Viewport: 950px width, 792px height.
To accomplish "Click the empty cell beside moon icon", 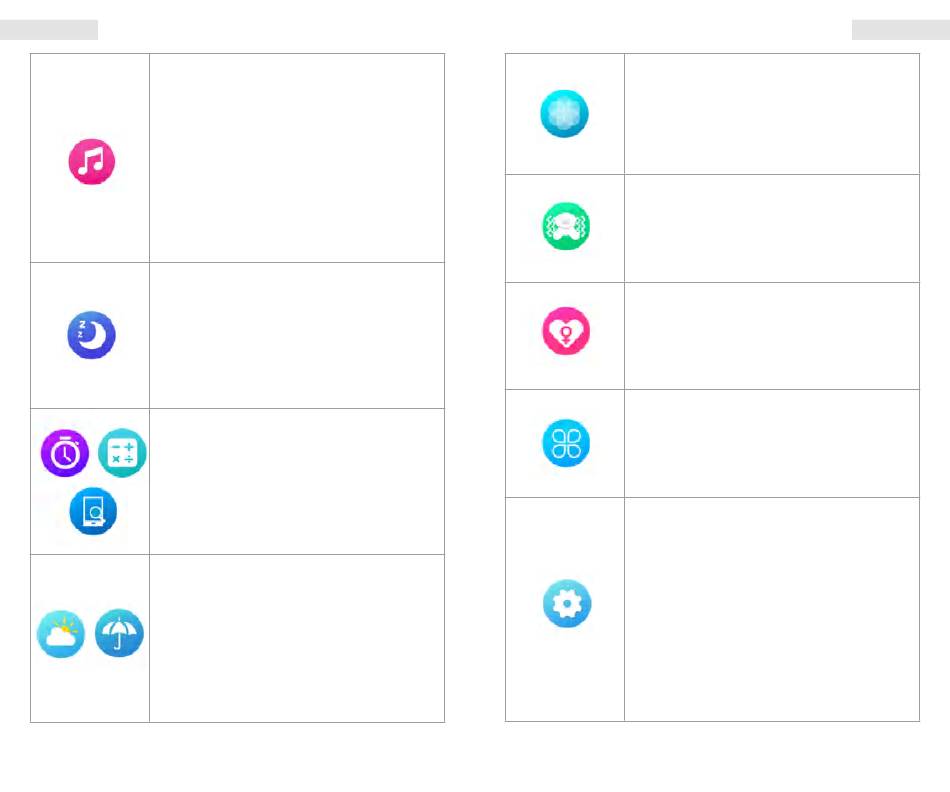I will tap(297, 336).
